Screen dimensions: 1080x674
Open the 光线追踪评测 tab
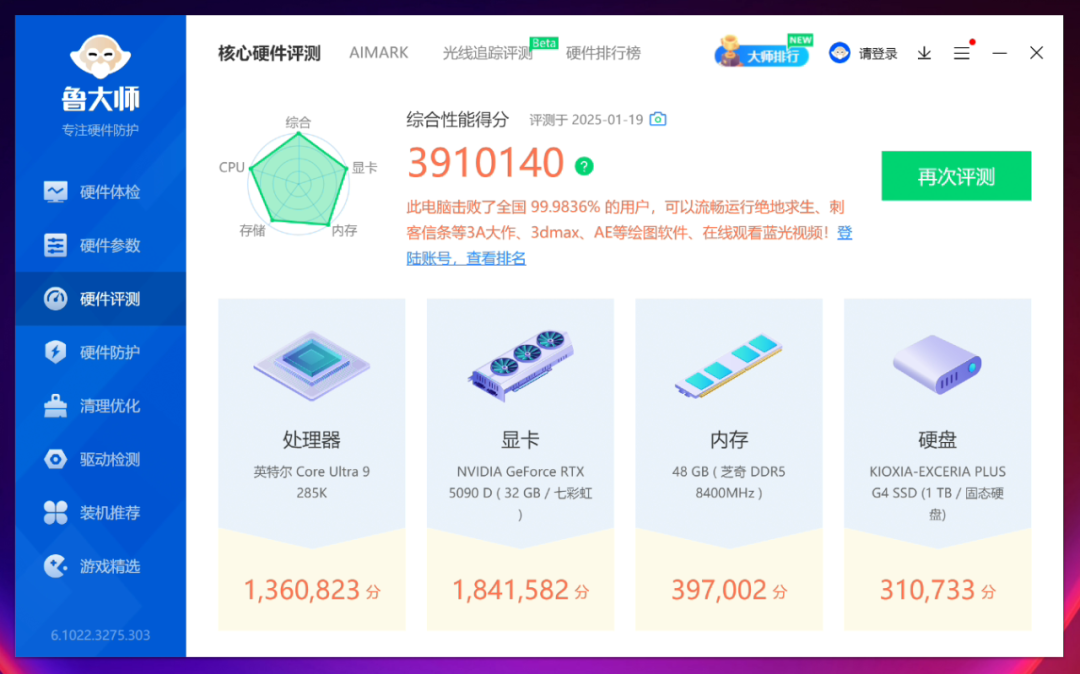487,53
